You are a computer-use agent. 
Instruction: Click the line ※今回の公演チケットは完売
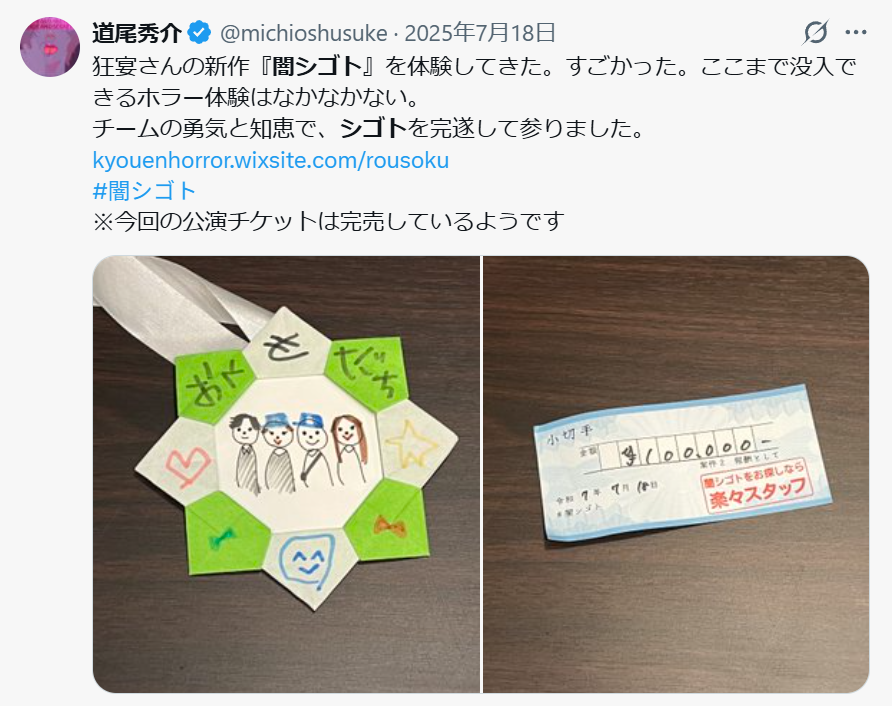click(x=328, y=221)
